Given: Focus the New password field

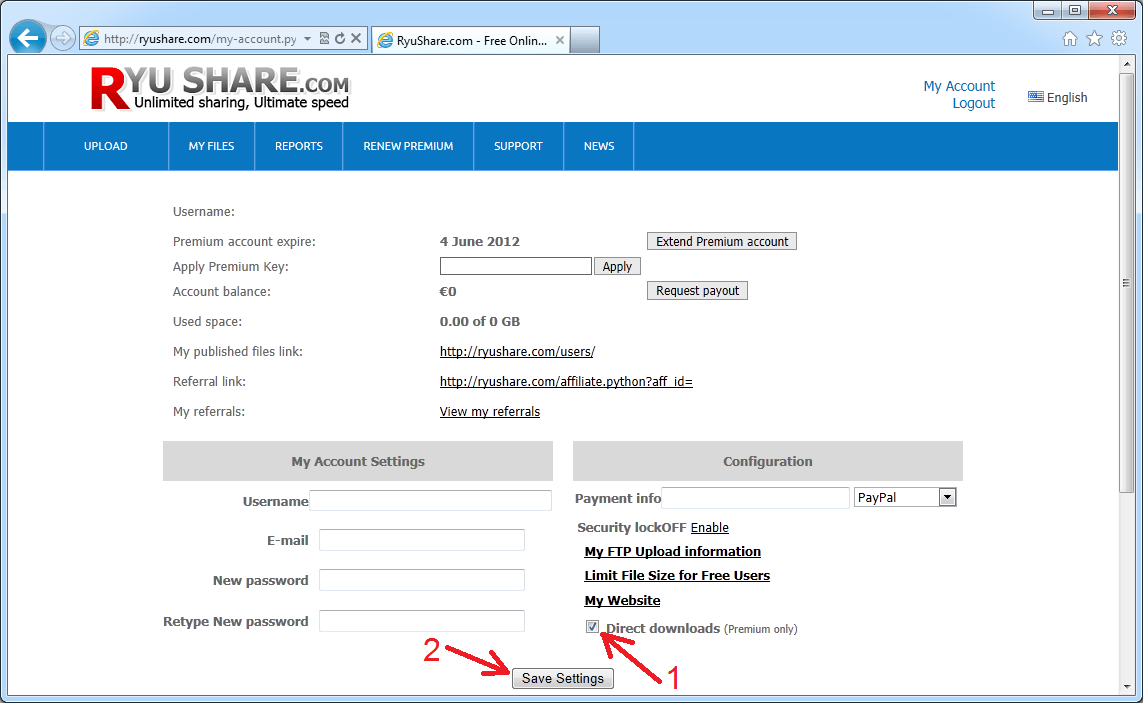Looking at the screenshot, I should click(421, 580).
